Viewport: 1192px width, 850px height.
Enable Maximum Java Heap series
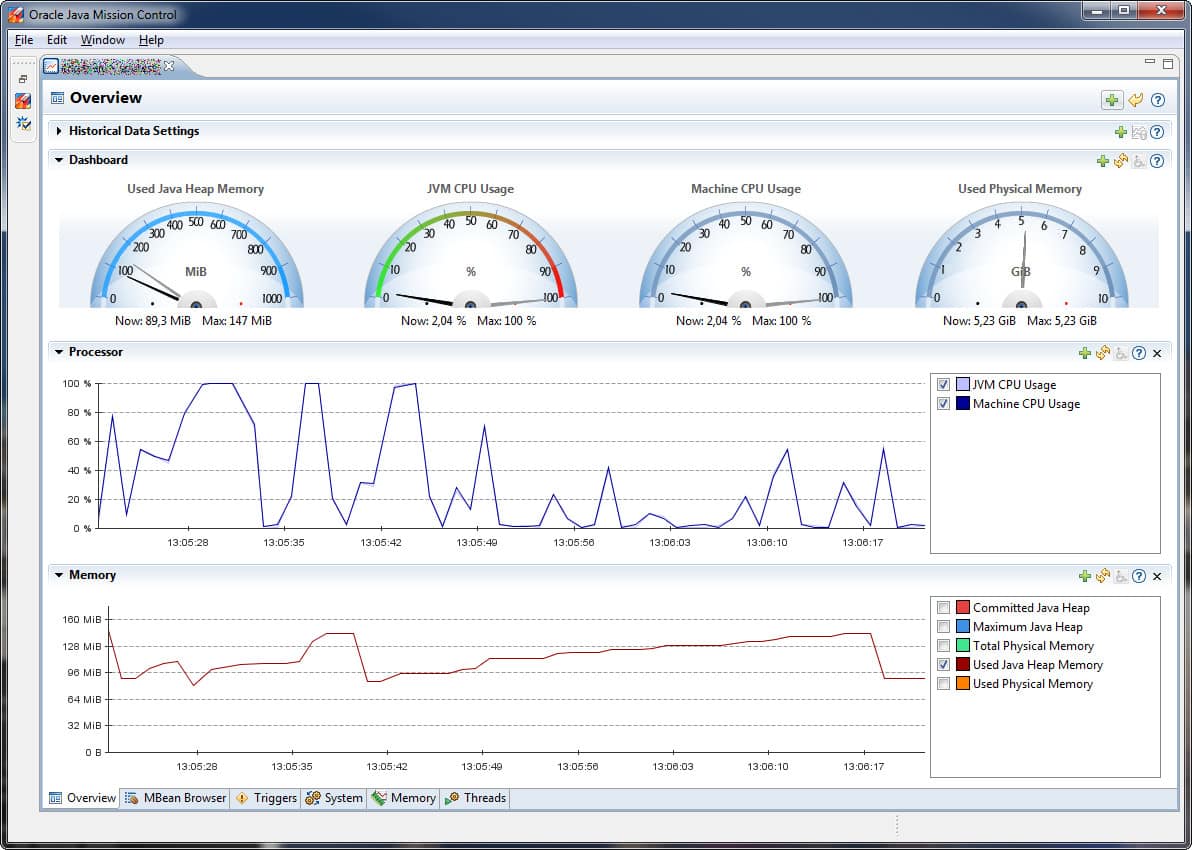click(943, 626)
